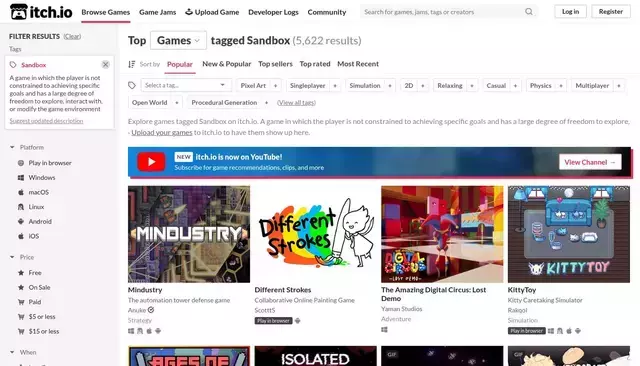Viewport: 640px width, 366px height.
Task: Add the Open World tag with plus
Action: tap(177, 103)
